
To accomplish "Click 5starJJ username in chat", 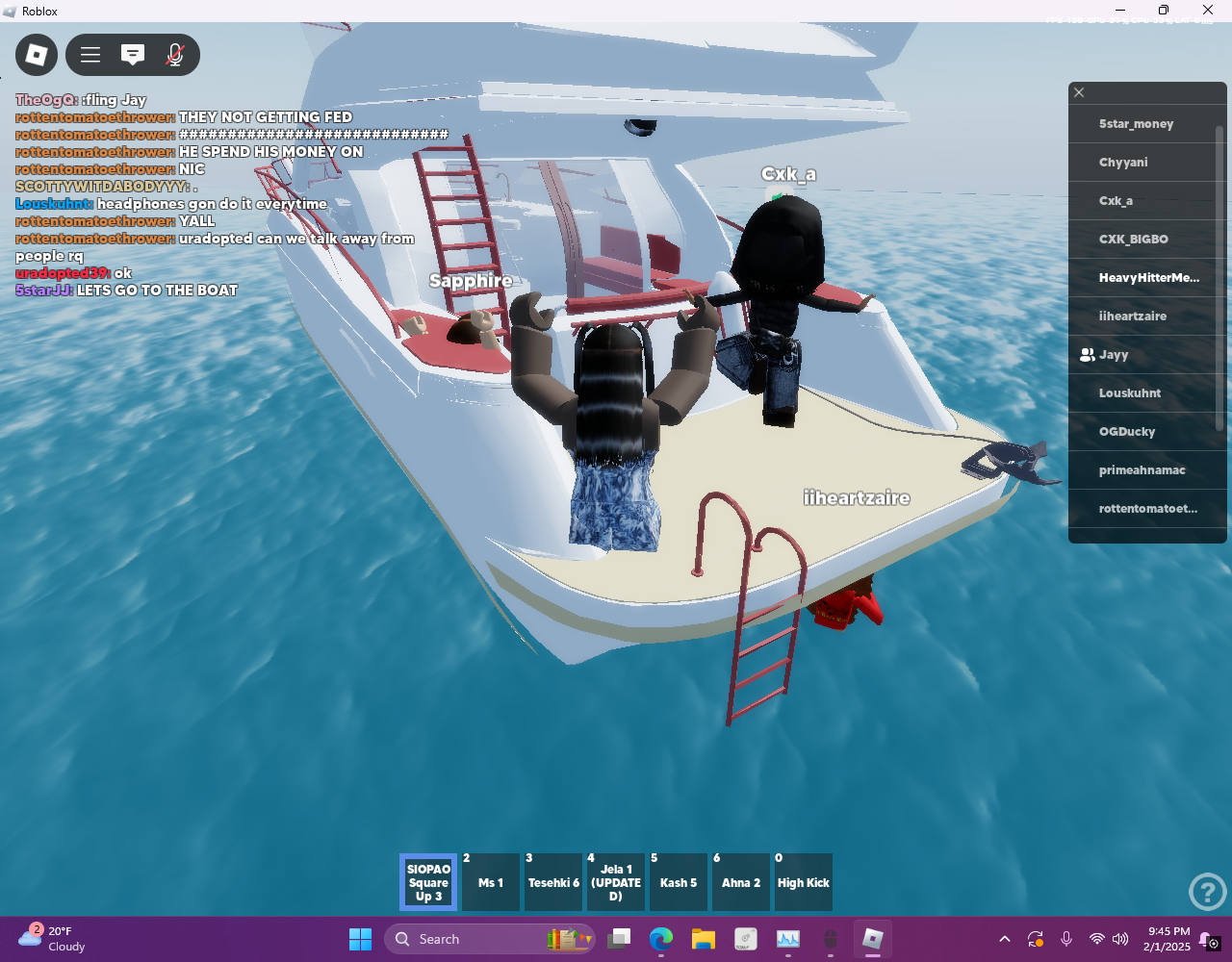I will [x=44, y=291].
